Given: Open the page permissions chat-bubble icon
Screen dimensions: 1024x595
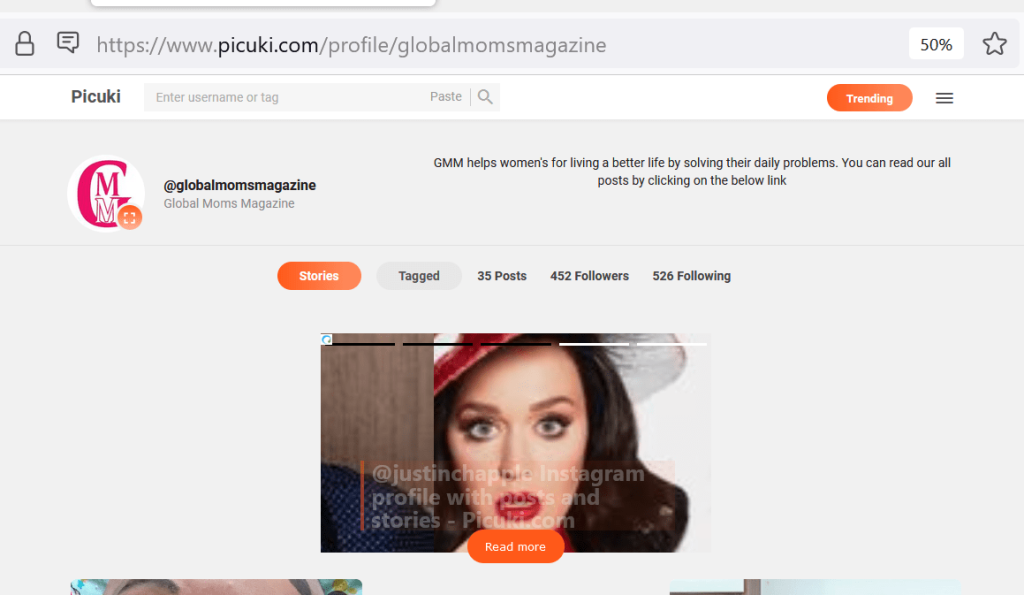Looking at the screenshot, I should 68,42.
